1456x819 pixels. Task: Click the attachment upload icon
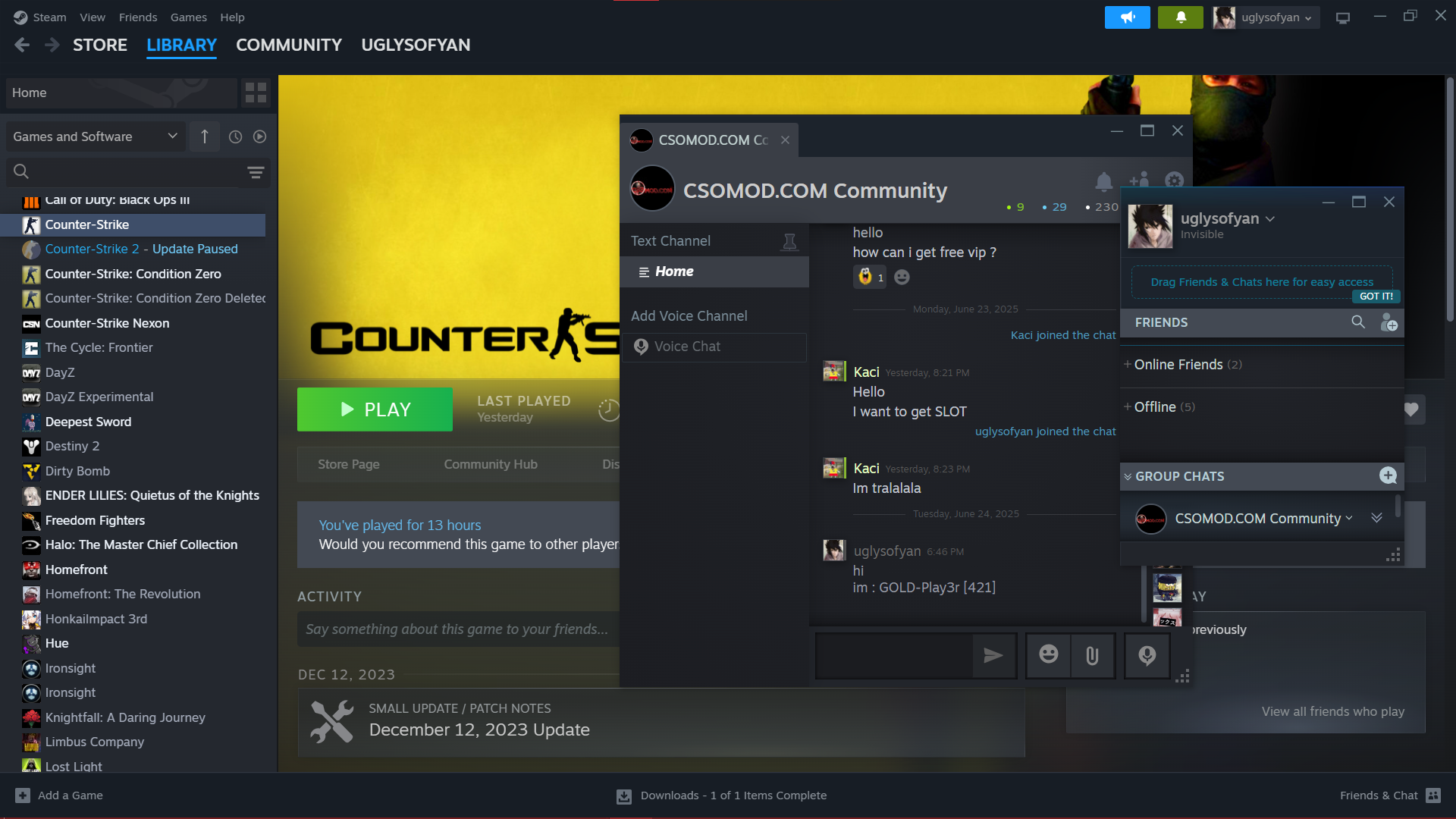click(x=1092, y=655)
